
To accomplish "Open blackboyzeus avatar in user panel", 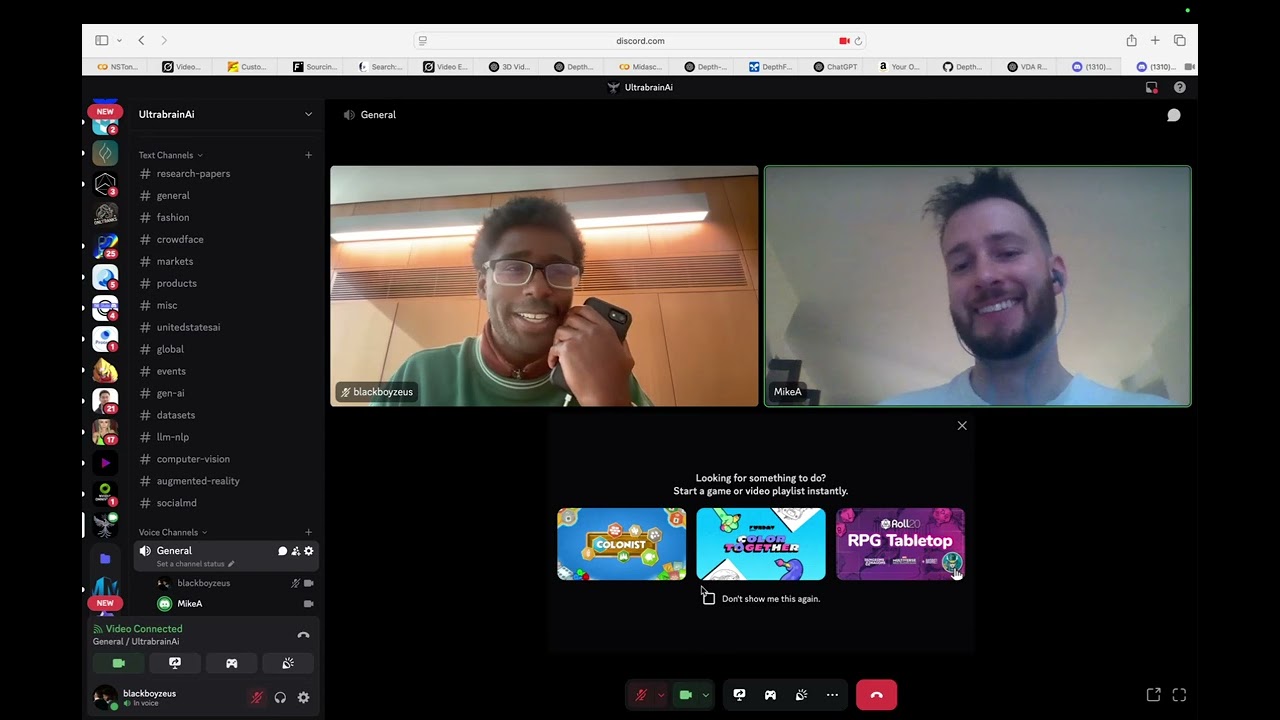I will pyautogui.click(x=105, y=697).
